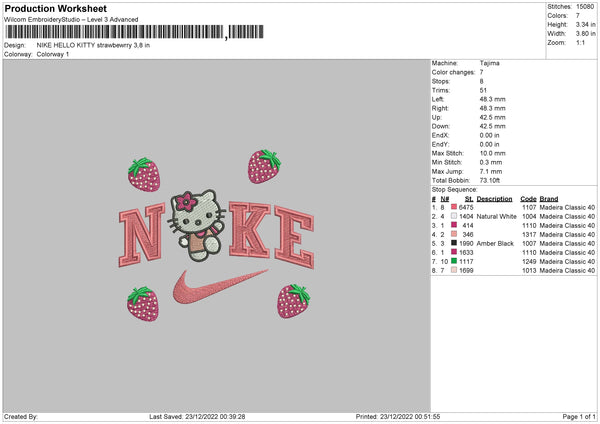Click thread code '1249'
Viewport: 600px width, 424px height.
coord(529,261)
